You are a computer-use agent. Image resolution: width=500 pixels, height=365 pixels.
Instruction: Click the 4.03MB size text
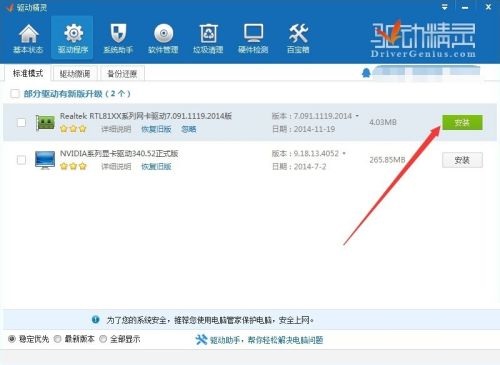point(383,122)
